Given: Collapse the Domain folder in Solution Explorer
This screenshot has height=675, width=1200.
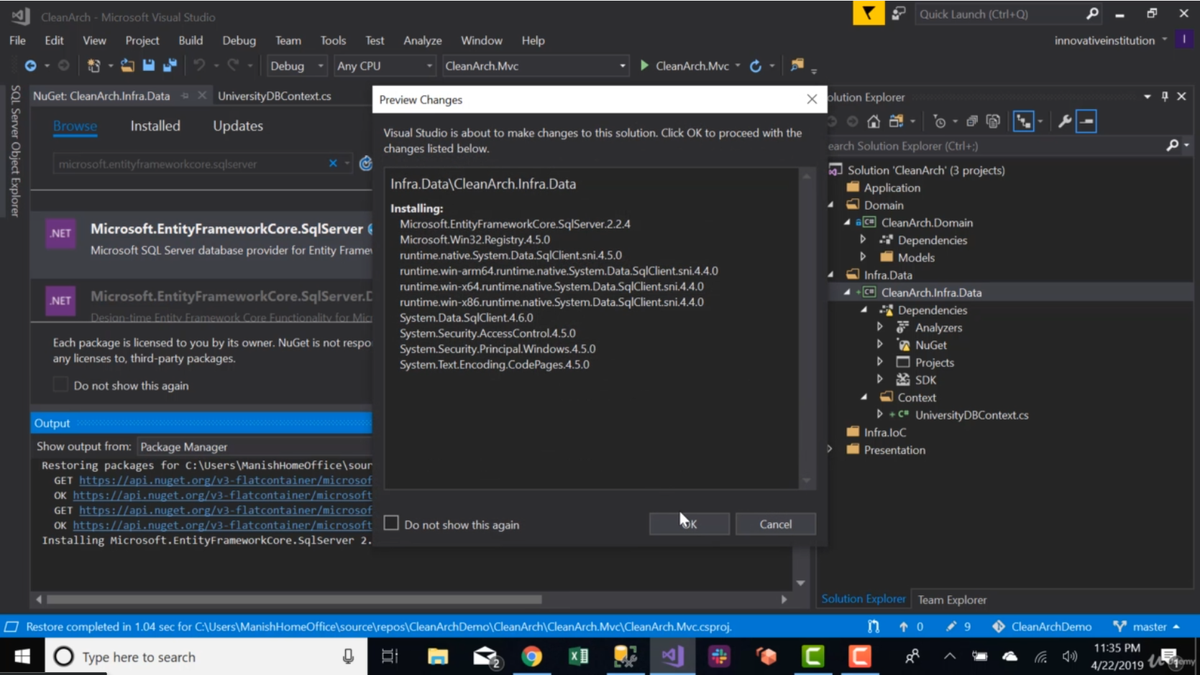Looking at the screenshot, I should tap(831, 205).
